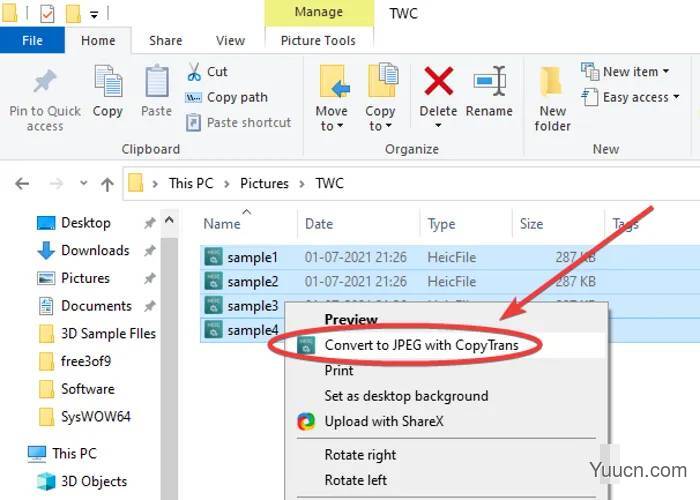Click the Copy to folder icon
The image size is (700, 500).
[x=383, y=80]
